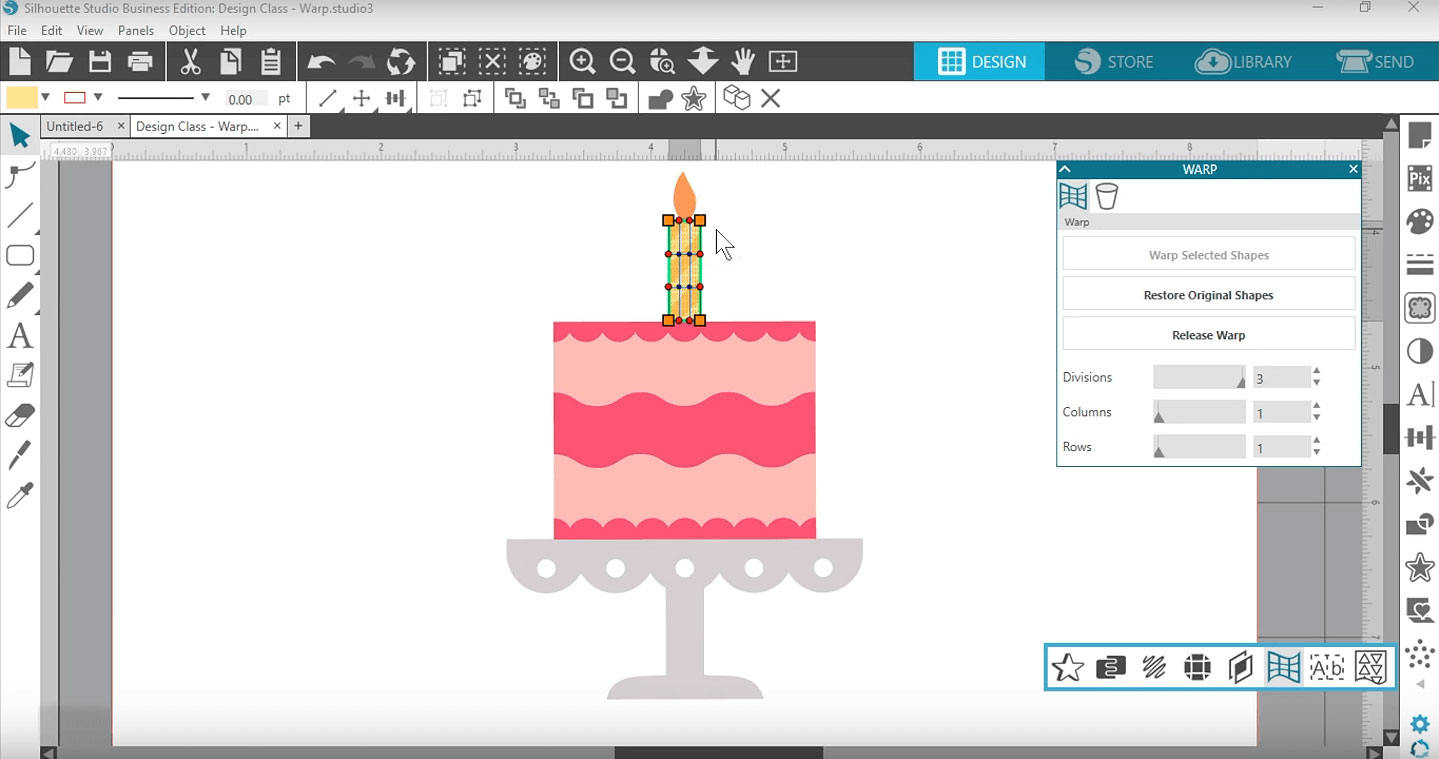
Task: Switch to the cup-shaped warp template icon
Action: 1107,196
